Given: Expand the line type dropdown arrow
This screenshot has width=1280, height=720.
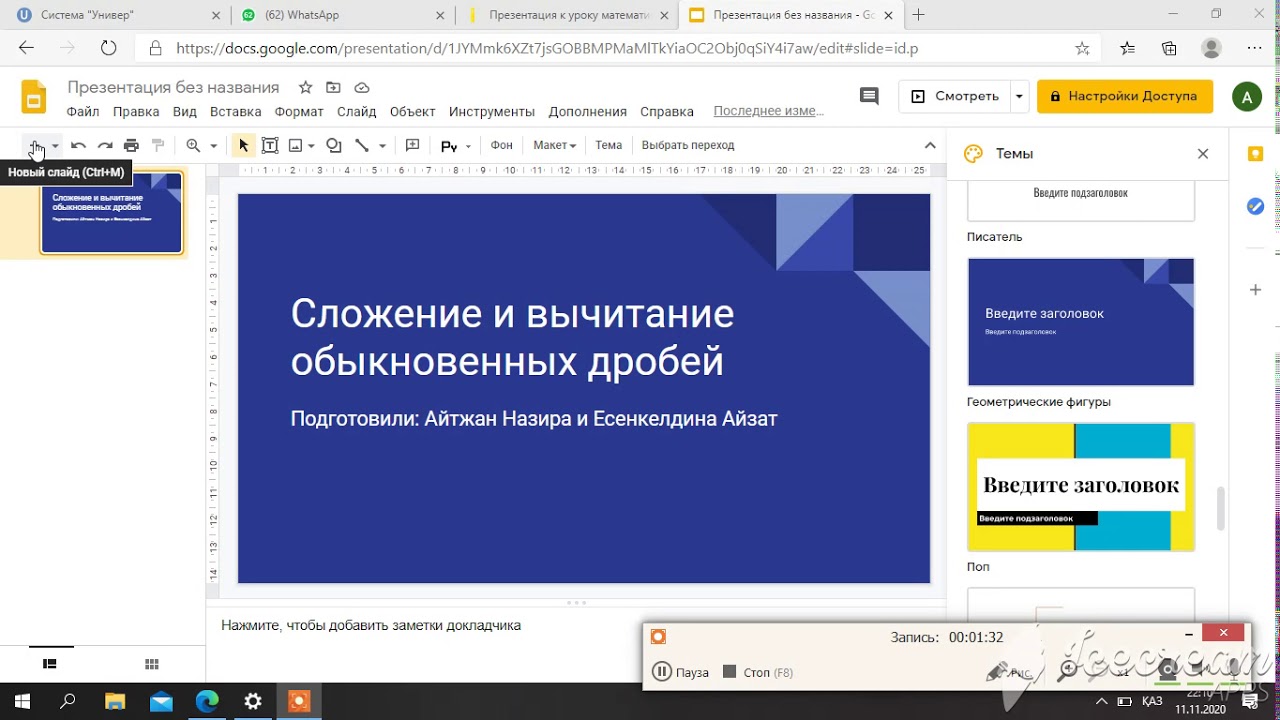Looking at the screenshot, I should tap(382, 146).
